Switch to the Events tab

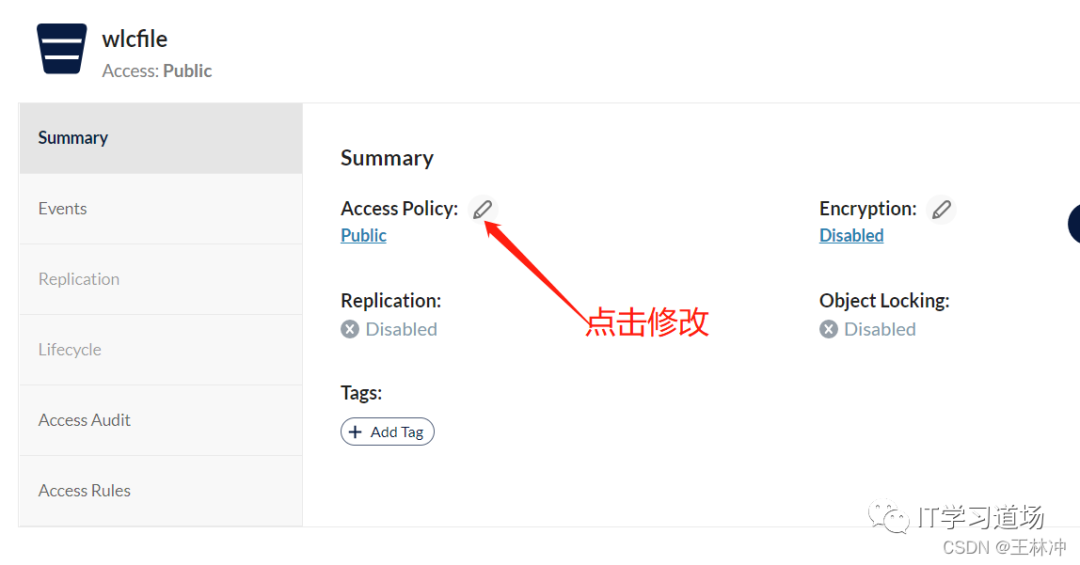pyautogui.click(x=63, y=208)
